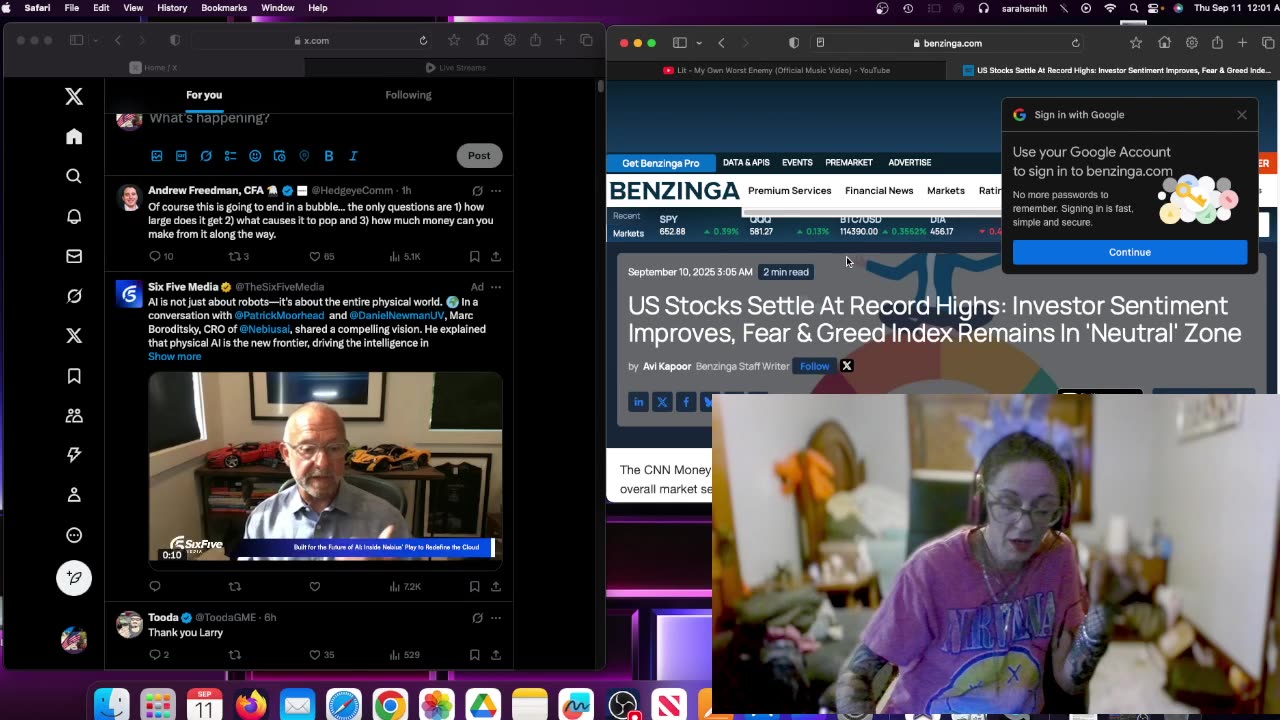Open Firefox from the Dock
Viewport: 1280px width, 720px height.
[x=251, y=705]
